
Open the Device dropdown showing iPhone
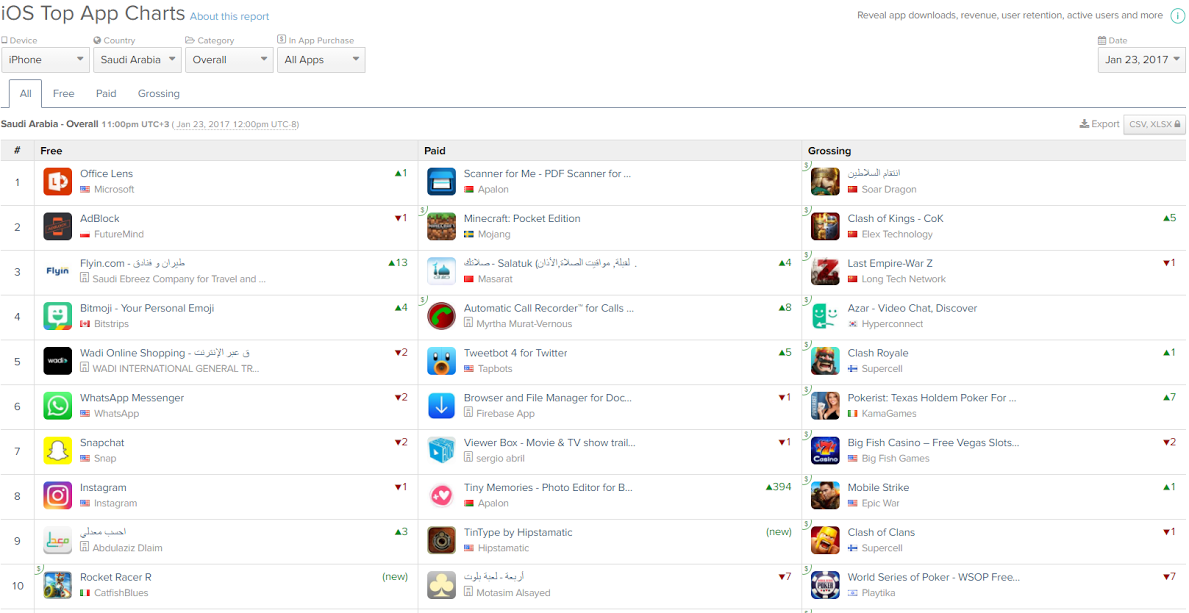[46, 60]
